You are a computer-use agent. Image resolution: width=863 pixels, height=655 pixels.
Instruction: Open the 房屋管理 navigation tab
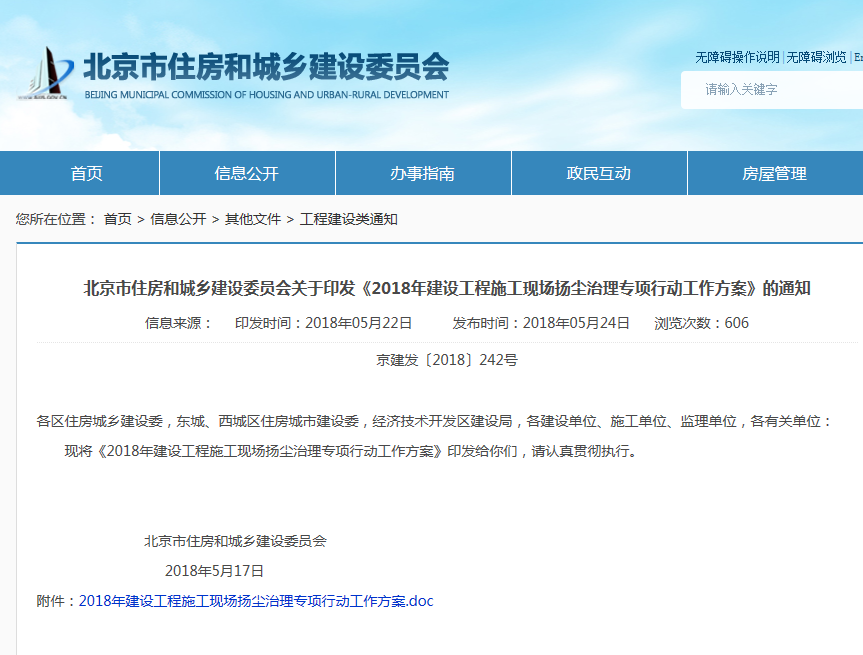774,173
